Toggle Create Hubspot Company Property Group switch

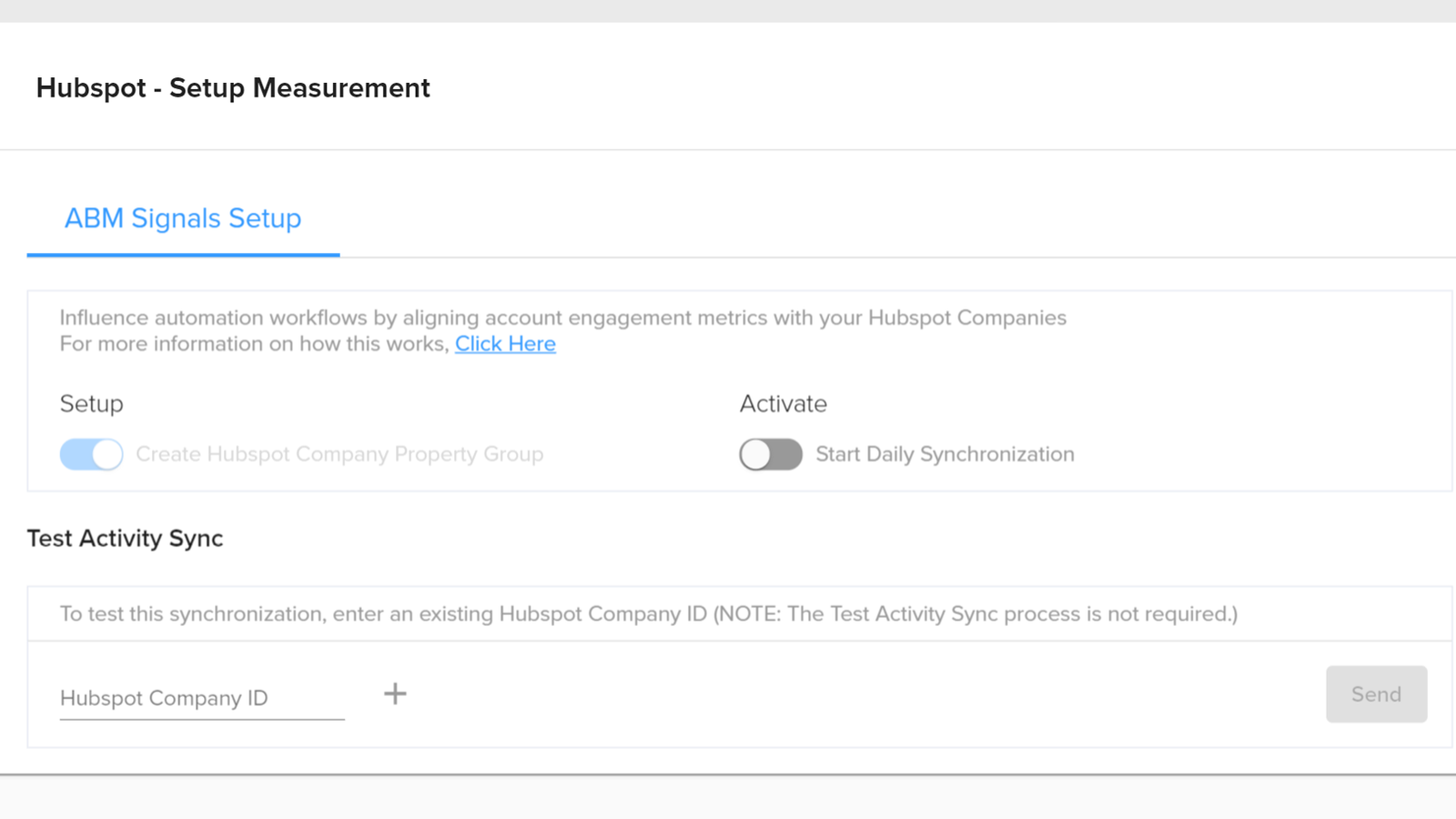tap(91, 454)
